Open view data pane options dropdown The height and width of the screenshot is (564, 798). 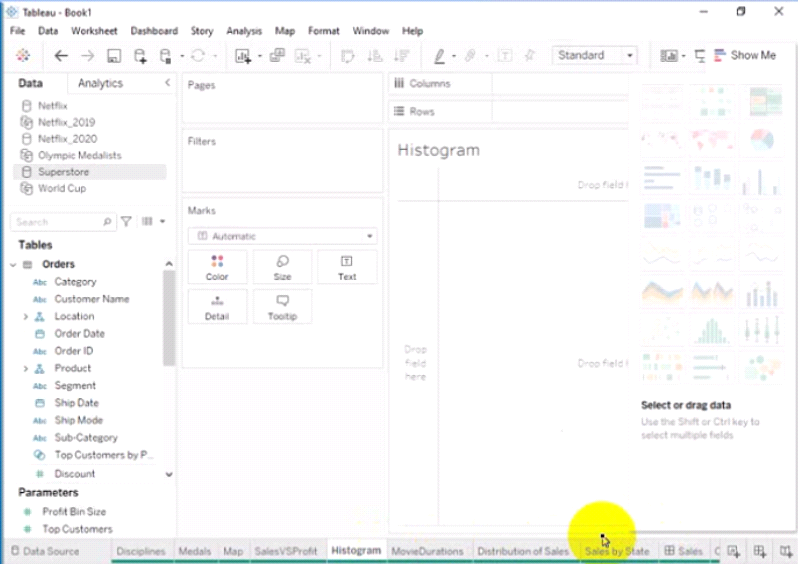tap(162, 221)
